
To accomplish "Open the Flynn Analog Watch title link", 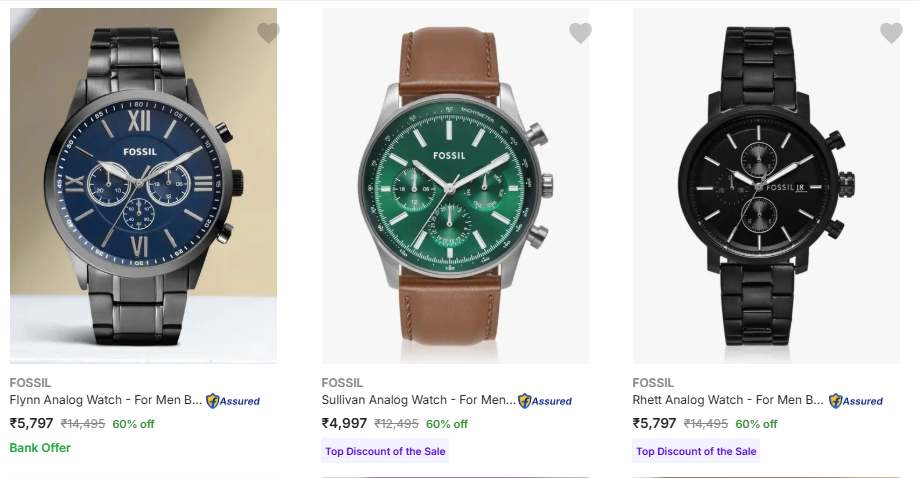I will [105, 400].
